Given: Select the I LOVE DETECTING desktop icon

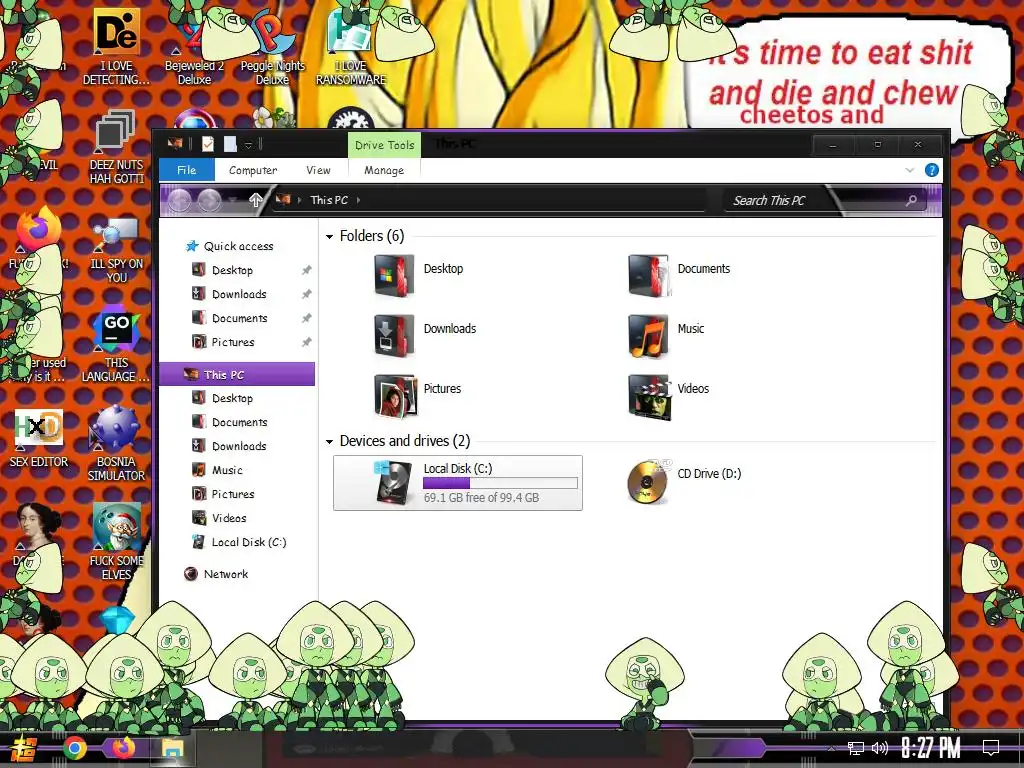Looking at the screenshot, I should click(x=116, y=47).
